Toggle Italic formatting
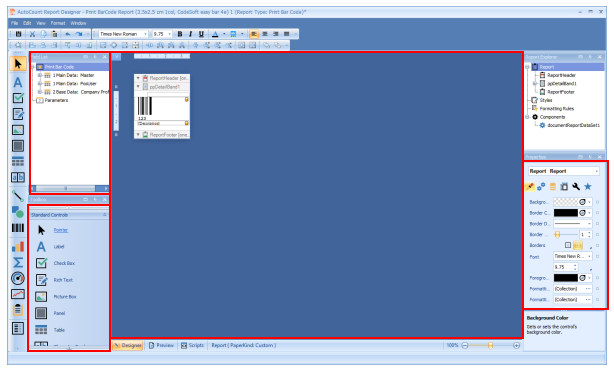Image resolution: width=614 pixels, height=374 pixels. click(x=190, y=34)
